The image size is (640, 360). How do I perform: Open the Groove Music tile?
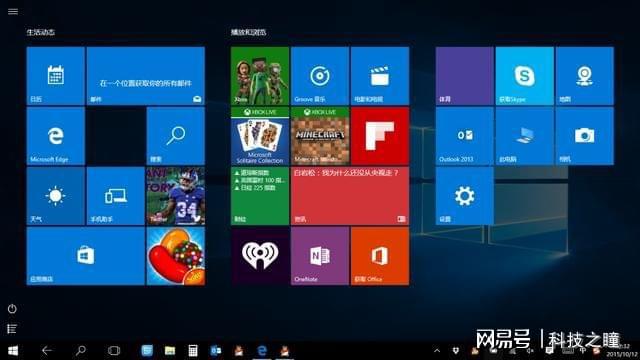pyautogui.click(x=320, y=76)
